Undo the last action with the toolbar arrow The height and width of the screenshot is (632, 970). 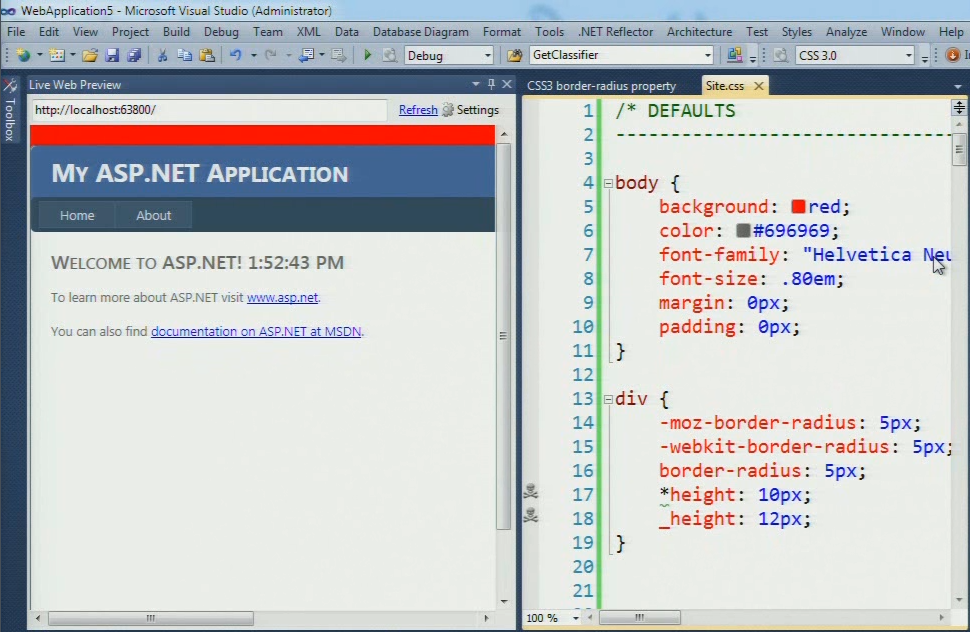tap(236, 56)
